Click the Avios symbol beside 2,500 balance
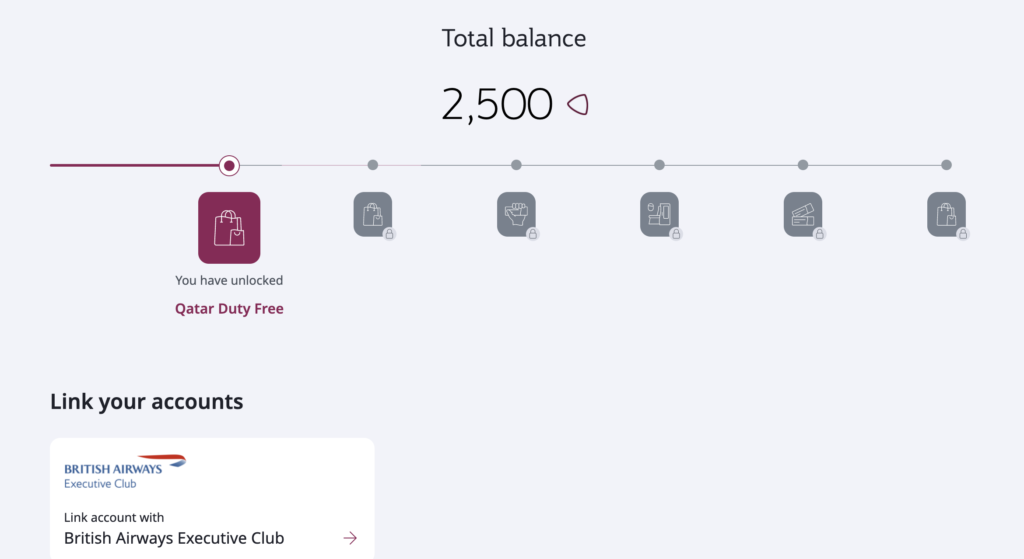Image resolution: width=1024 pixels, height=559 pixels. pyautogui.click(x=578, y=104)
